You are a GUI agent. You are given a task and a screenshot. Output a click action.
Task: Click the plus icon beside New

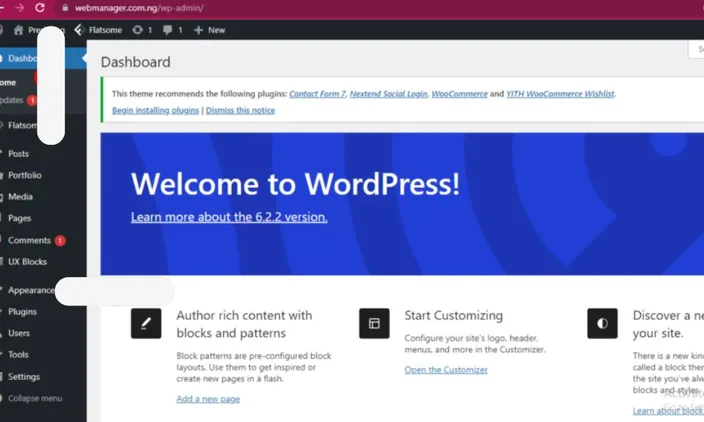pyautogui.click(x=198, y=30)
